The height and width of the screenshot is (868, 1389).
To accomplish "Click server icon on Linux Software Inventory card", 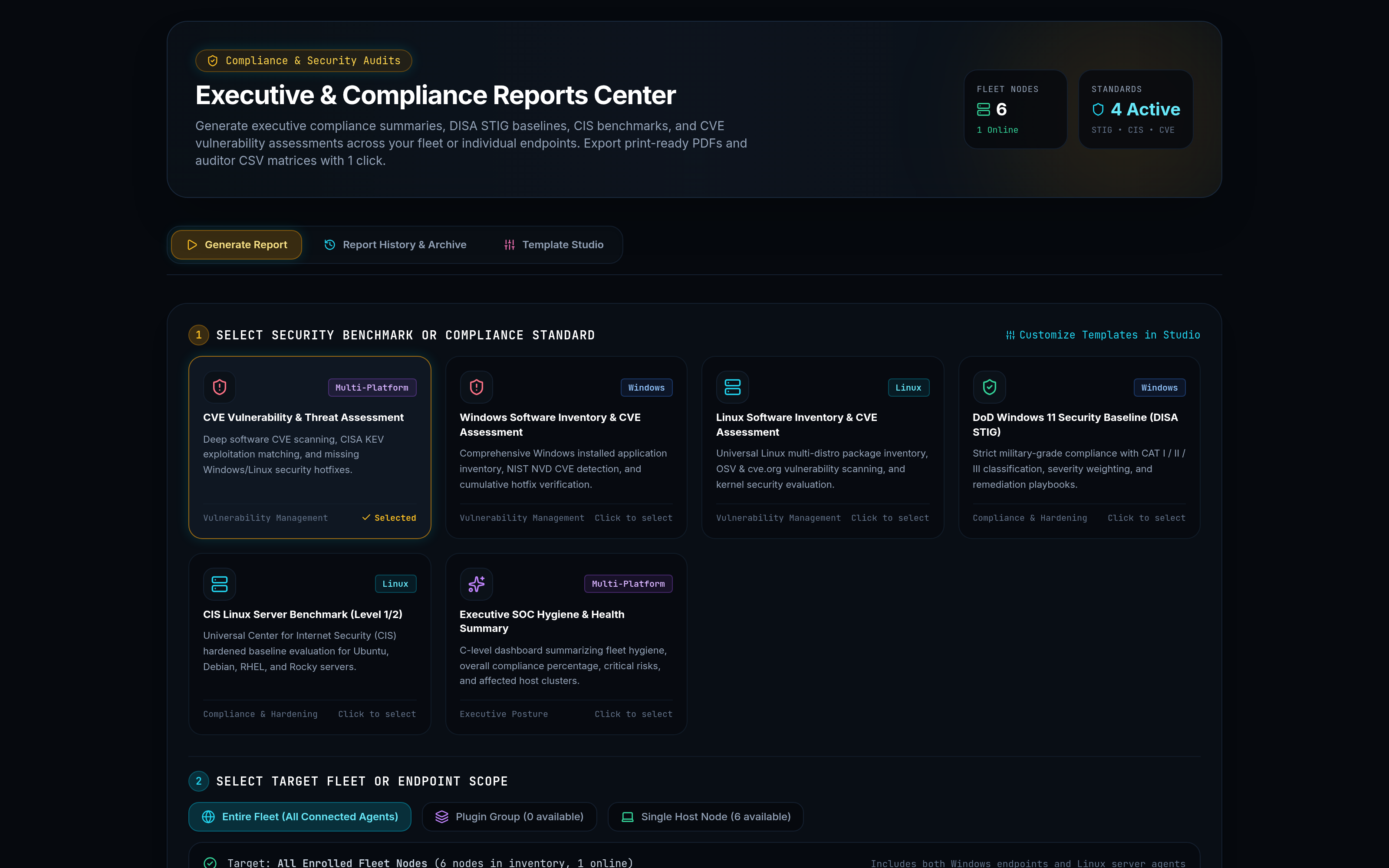I will 732,387.
